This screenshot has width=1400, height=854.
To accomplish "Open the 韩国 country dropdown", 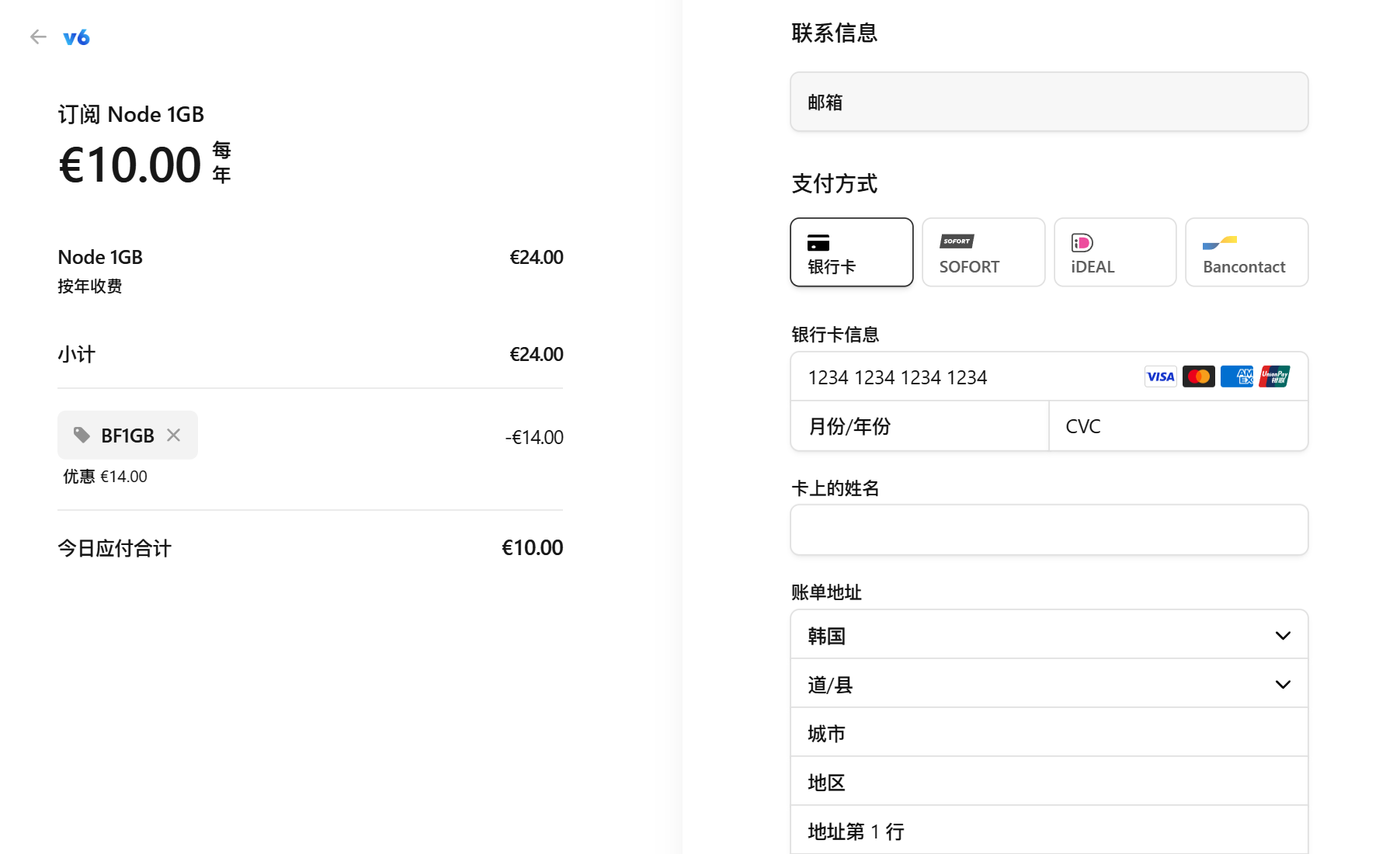I will (x=1049, y=635).
